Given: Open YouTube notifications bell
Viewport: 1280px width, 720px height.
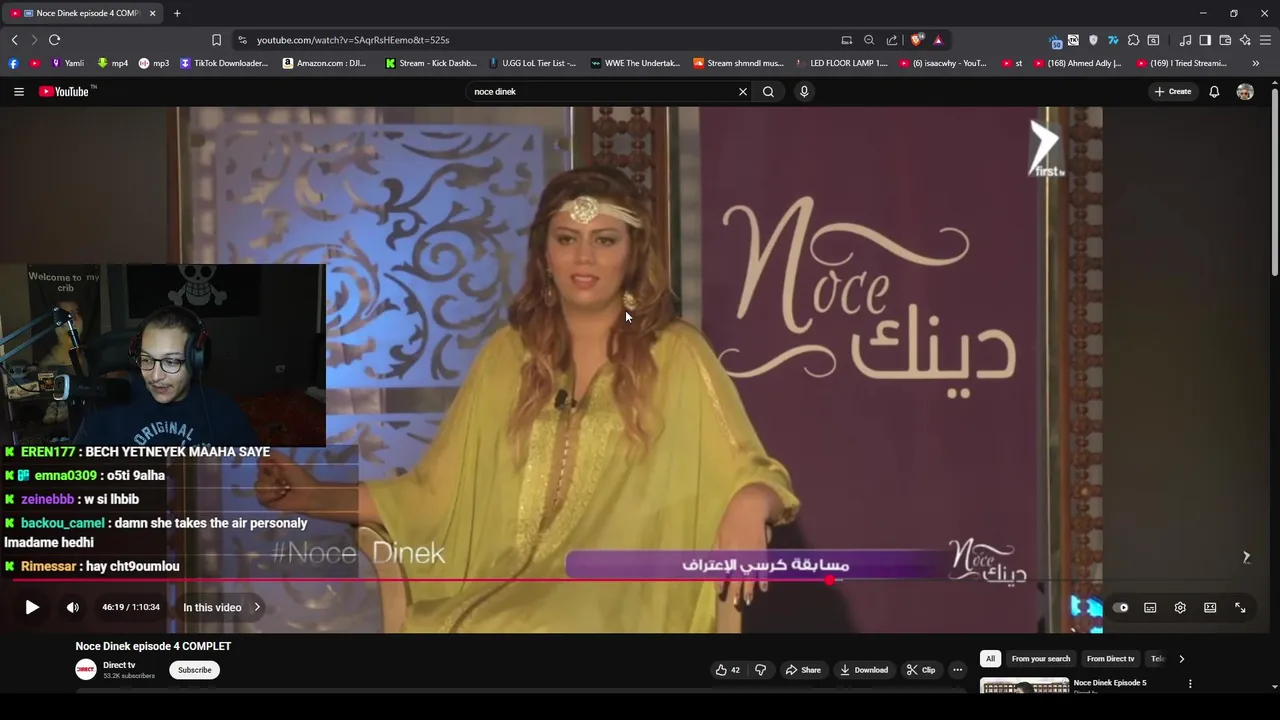Looking at the screenshot, I should coord(1214,91).
